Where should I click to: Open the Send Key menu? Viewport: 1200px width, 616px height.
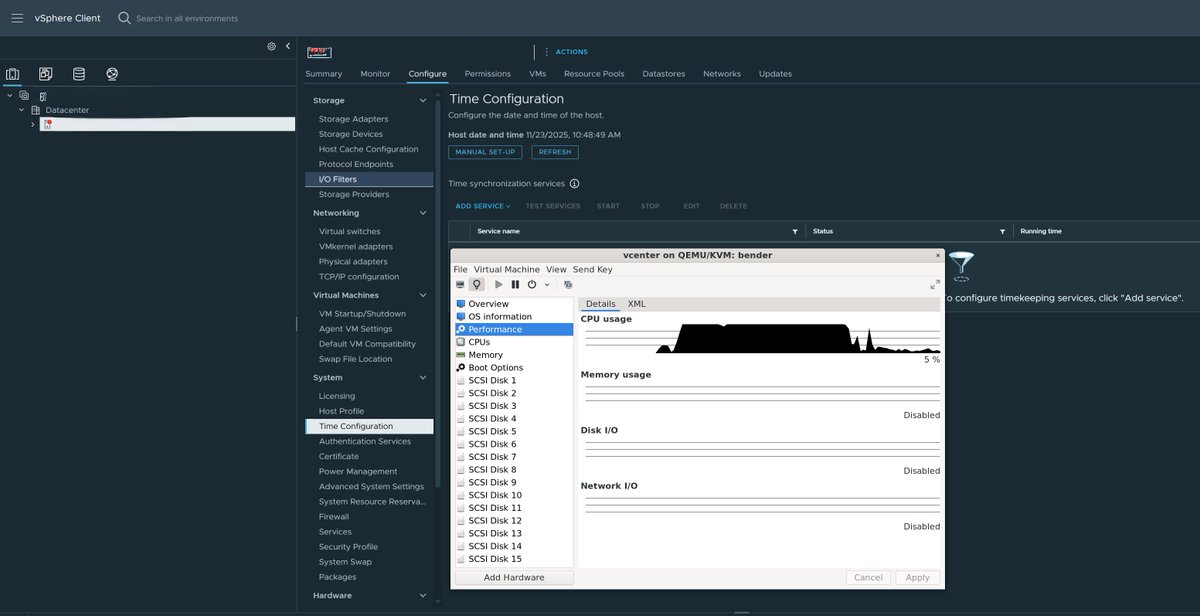tap(593, 269)
